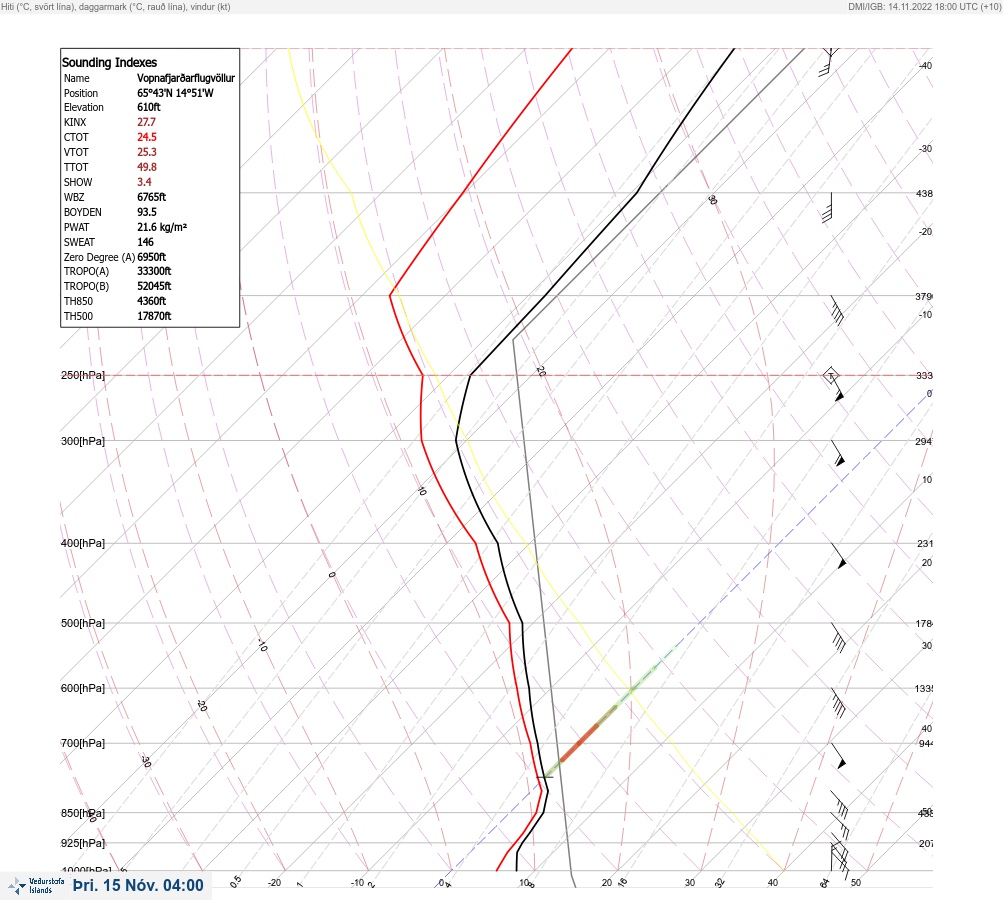This screenshot has width=1003, height=900.
Task: Click the CTOT value '24.5'
Action: tap(146, 137)
